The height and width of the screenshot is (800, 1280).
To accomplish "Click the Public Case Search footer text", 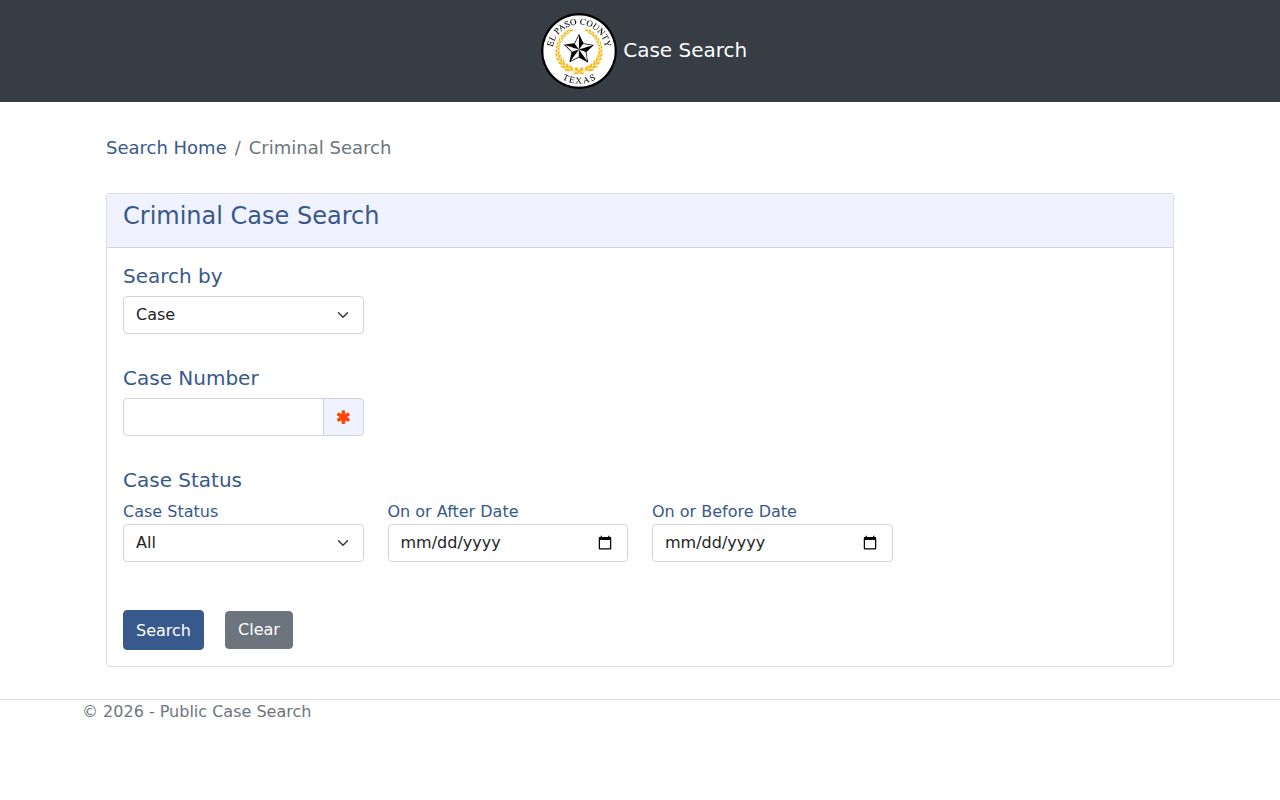I will click(197, 712).
